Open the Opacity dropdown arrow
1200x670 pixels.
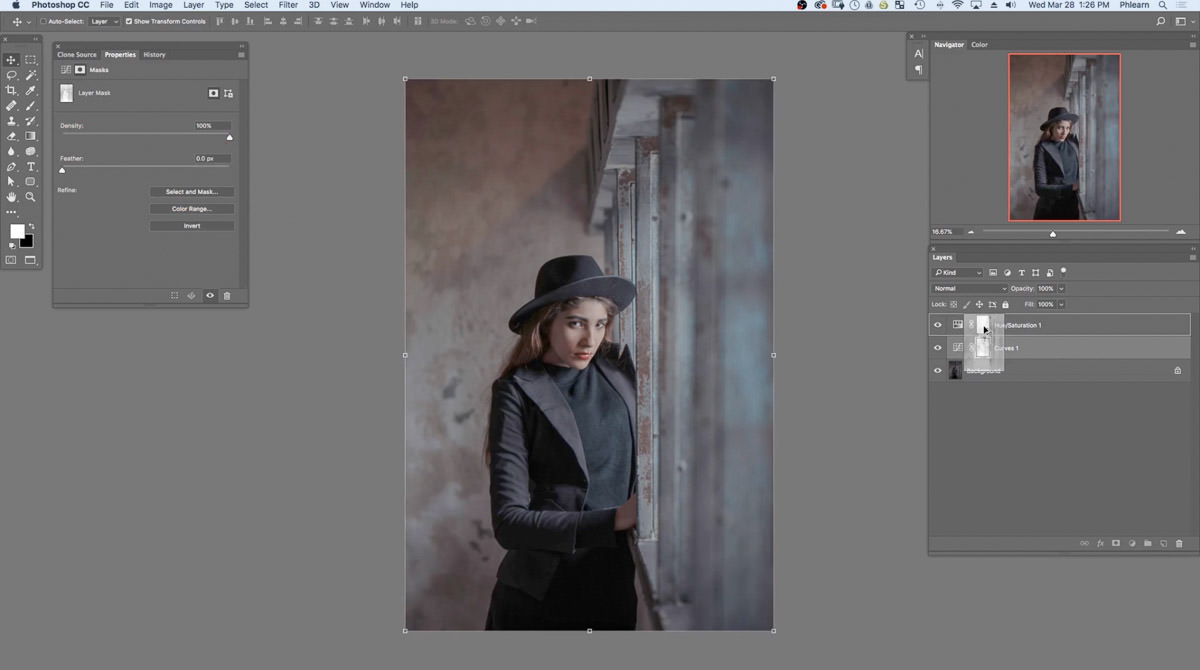pyautogui.click(x=1061, y=289)
